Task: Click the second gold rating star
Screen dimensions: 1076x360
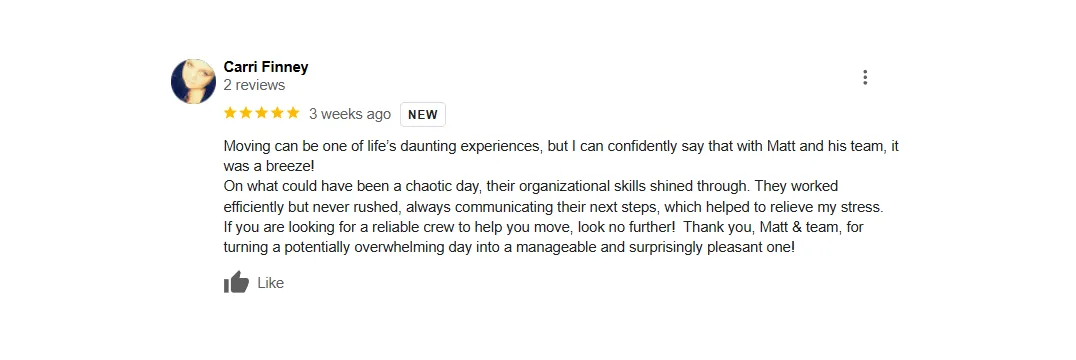Action: tap(246, 113)
